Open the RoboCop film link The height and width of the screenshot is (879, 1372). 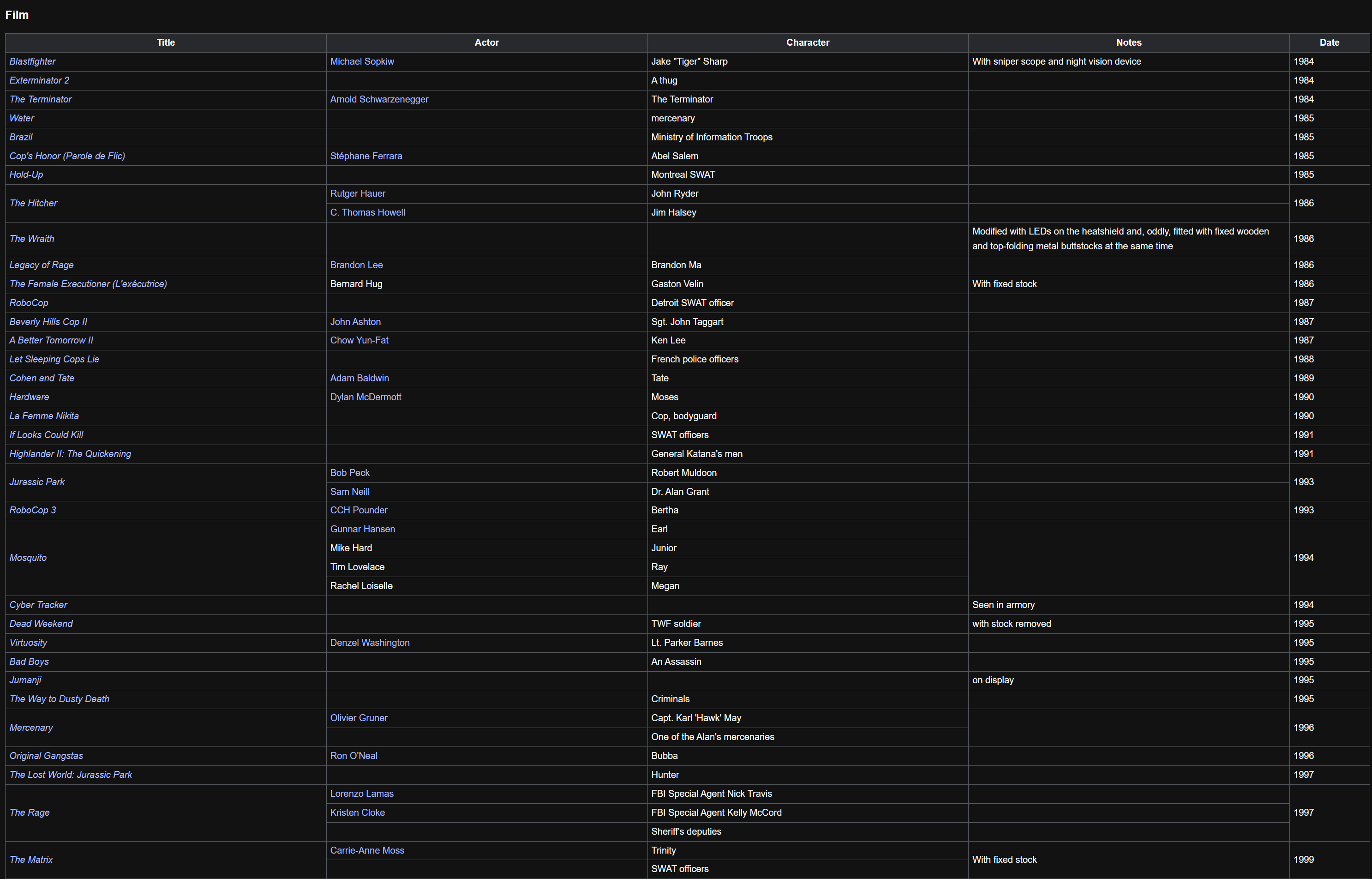tap(29, 302)
